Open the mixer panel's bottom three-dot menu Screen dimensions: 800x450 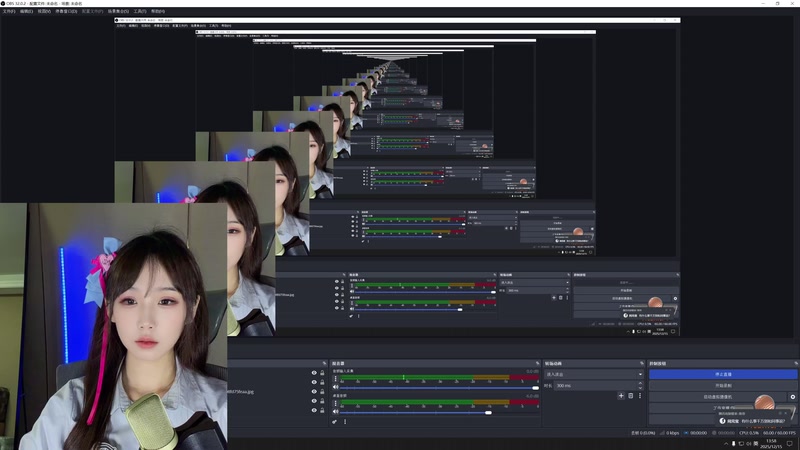pos(345,421)
